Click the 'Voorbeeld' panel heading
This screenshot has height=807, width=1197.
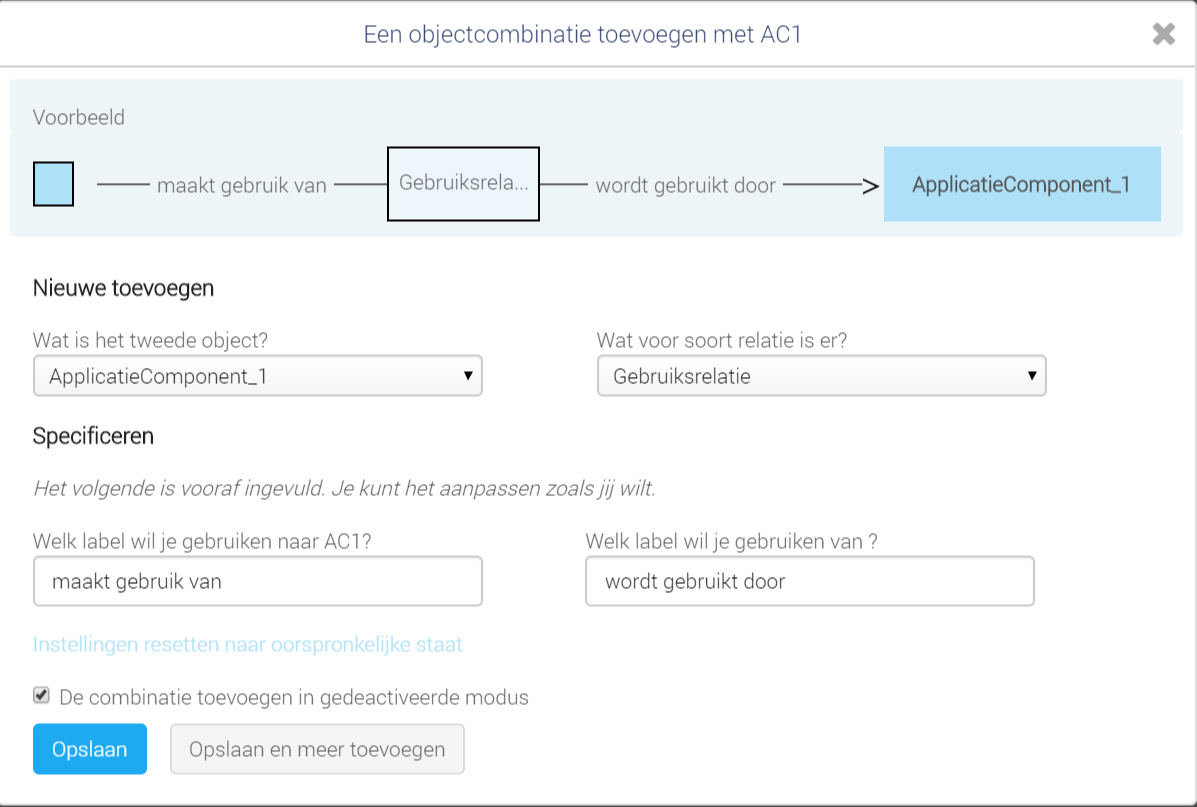click(79, 117)
